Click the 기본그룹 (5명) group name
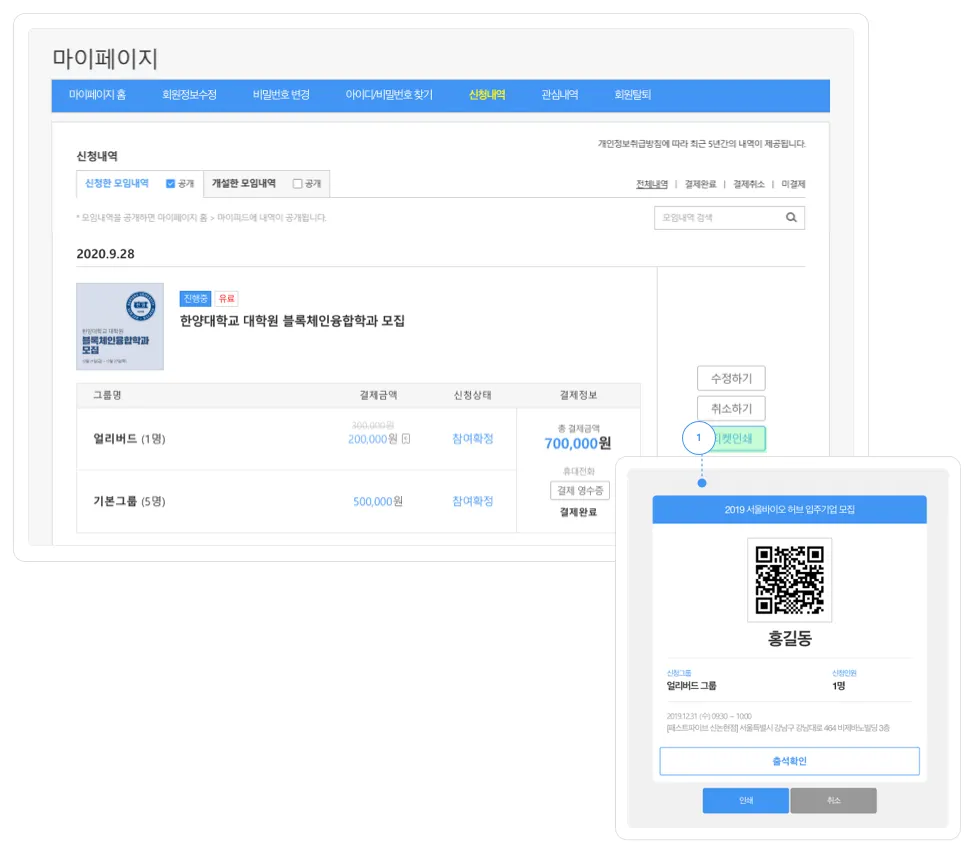 click(129, 501)
